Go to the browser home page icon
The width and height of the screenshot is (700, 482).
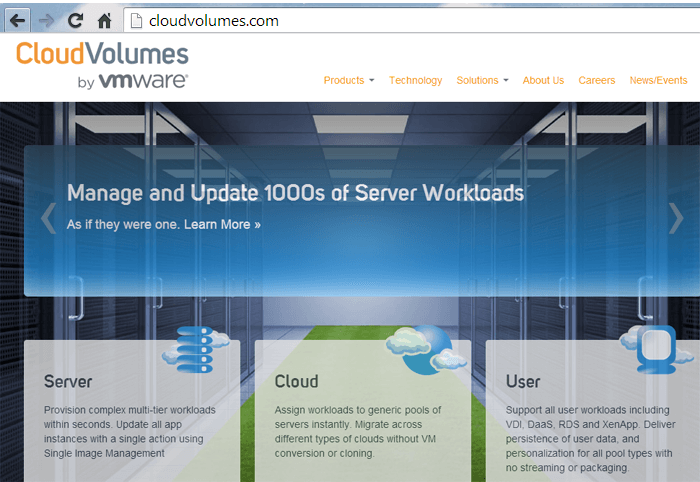coord(104,21)
